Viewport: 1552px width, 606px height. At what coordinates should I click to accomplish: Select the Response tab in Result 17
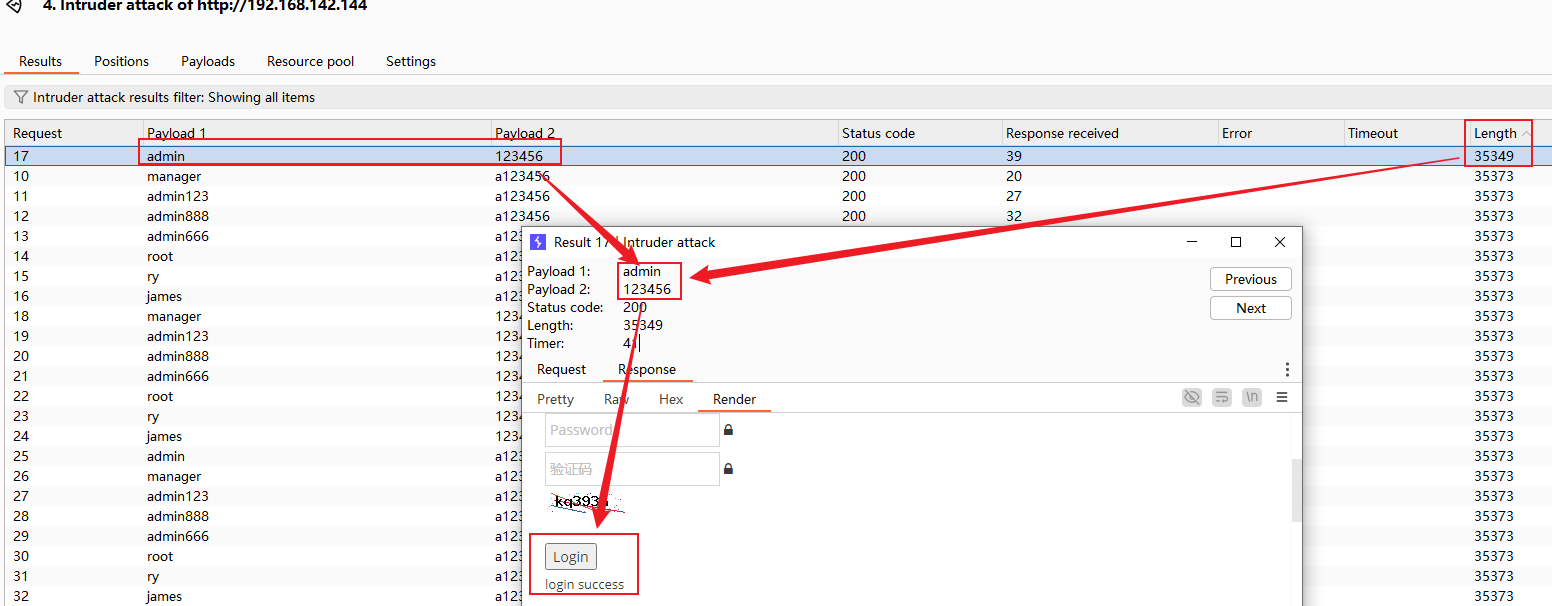coord(647,369)
